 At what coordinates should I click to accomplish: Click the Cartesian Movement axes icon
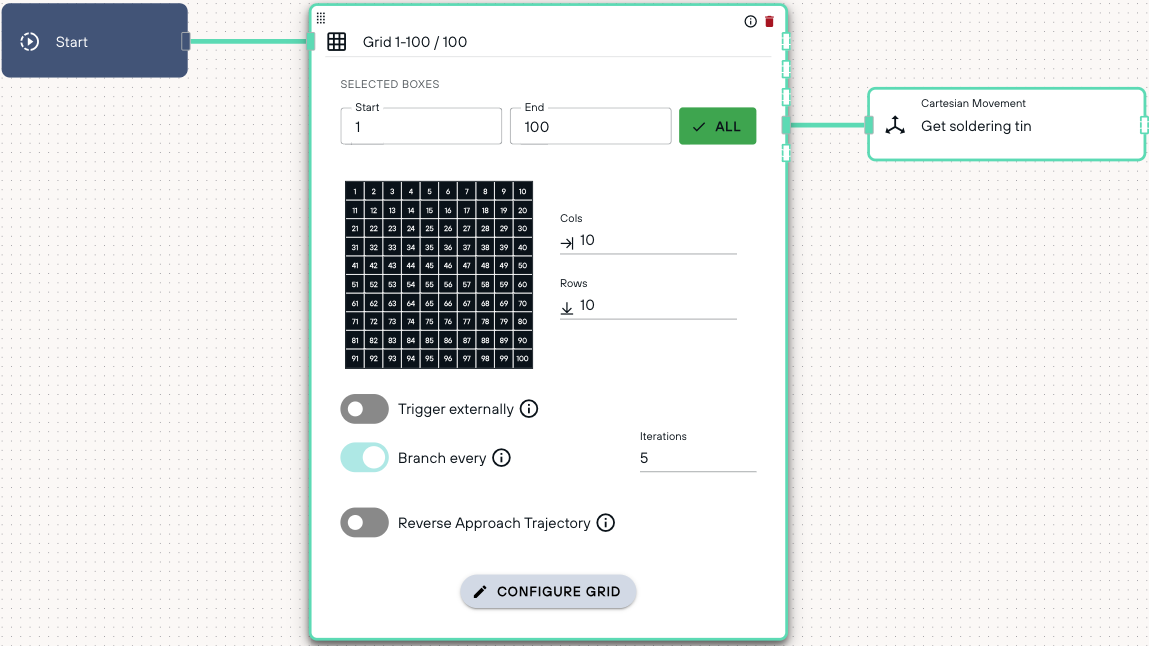(x=895, y=125)
